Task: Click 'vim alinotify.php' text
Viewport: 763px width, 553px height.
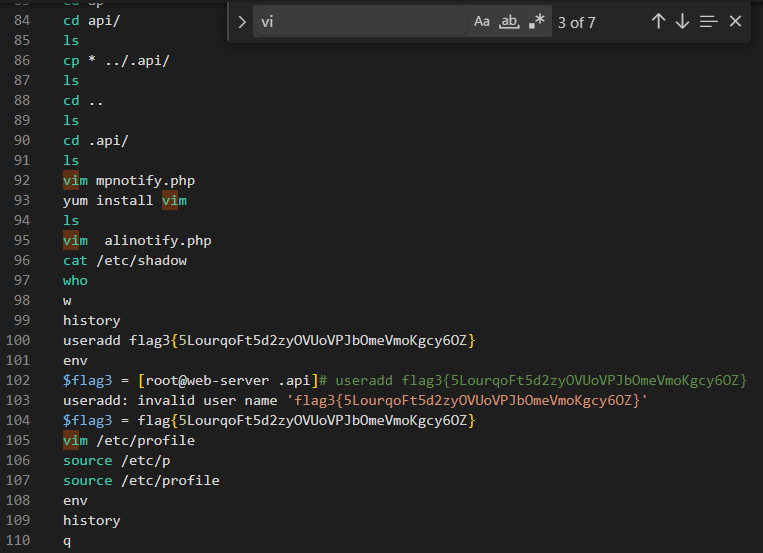Action: tap(137, 240)
